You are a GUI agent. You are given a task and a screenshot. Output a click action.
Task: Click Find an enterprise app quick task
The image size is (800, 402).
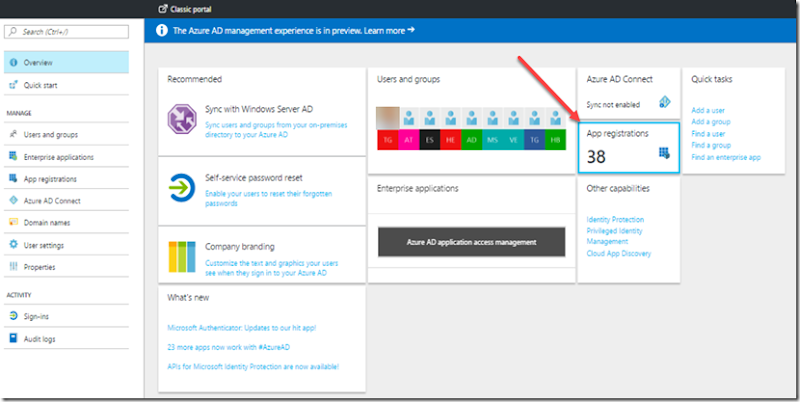click(x=726, y=157)
